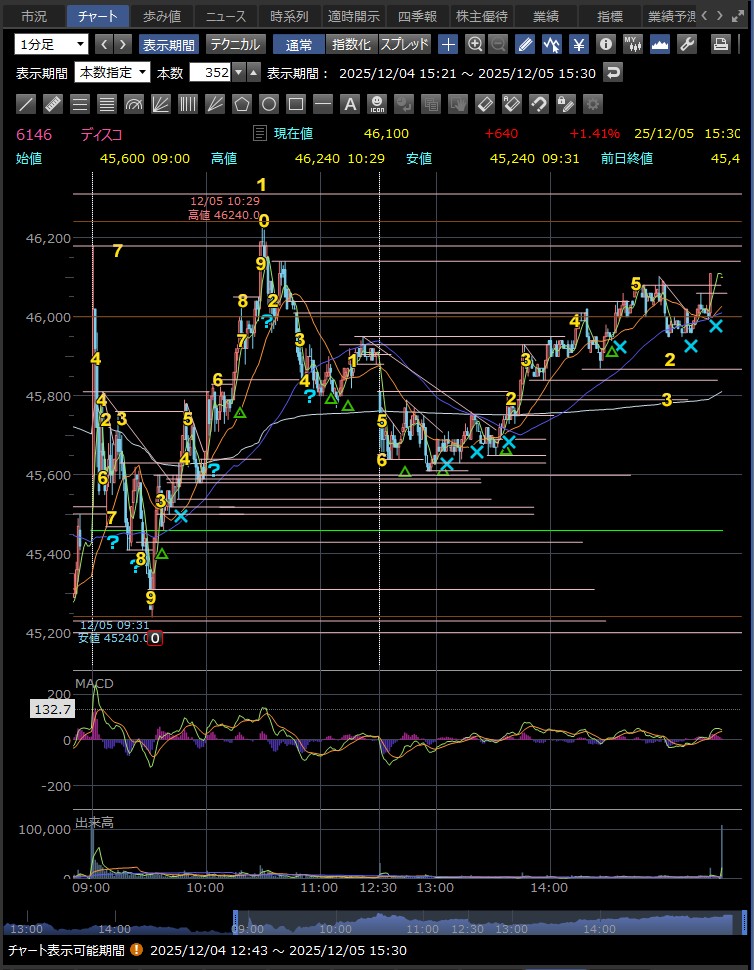Select the ellipse drawing tool
The height and width of the screenshot is (970, 754).
pos(268,103)
